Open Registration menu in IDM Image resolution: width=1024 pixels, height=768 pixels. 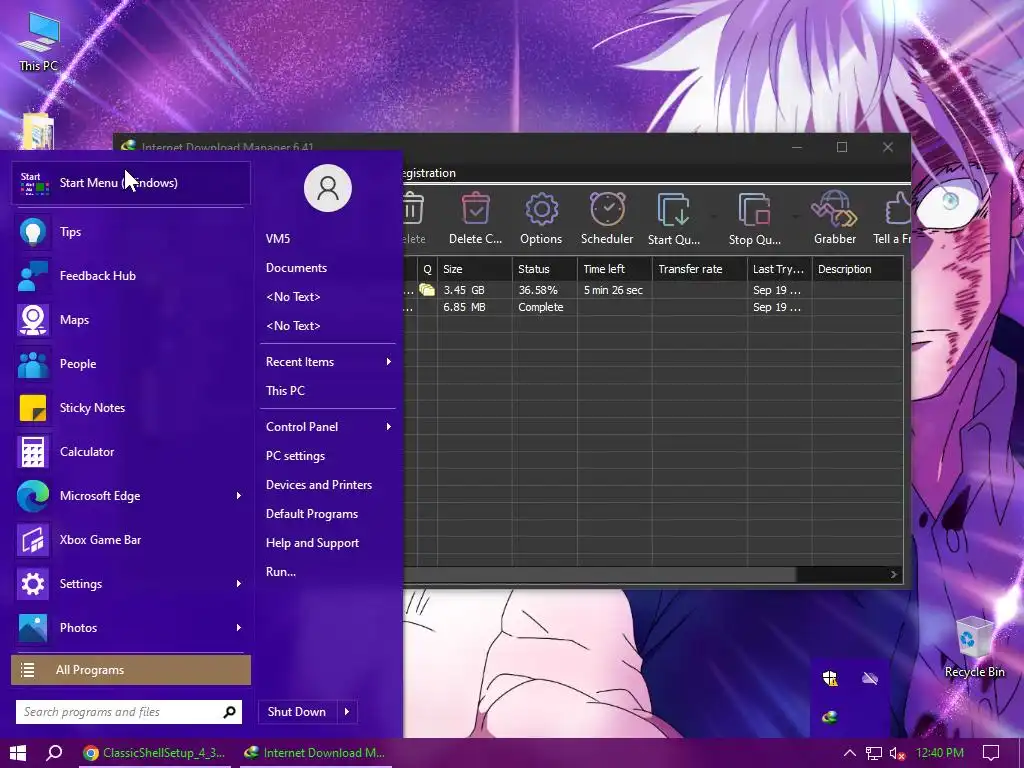[429, 173]
